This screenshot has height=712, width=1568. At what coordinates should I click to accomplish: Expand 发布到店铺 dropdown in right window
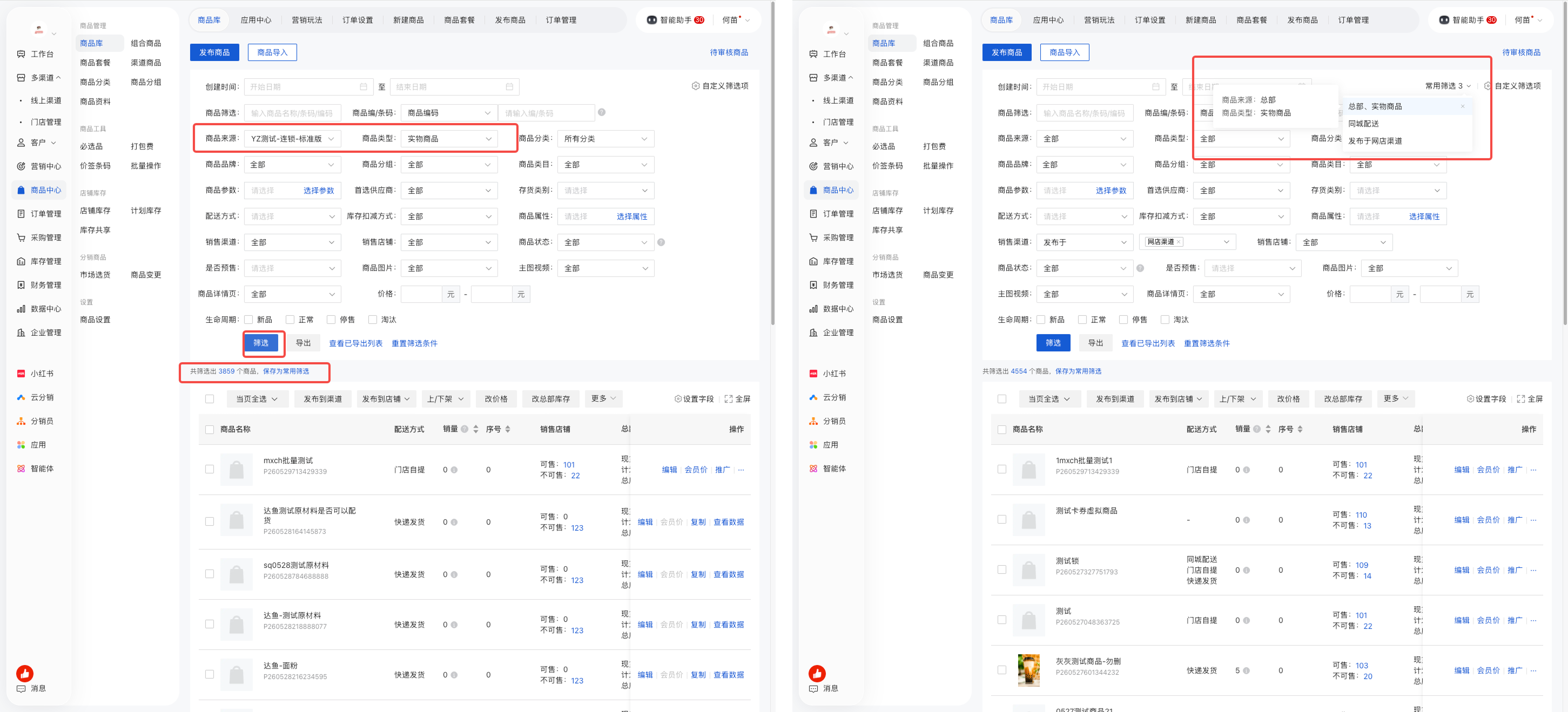click(x=1179, y=399)
